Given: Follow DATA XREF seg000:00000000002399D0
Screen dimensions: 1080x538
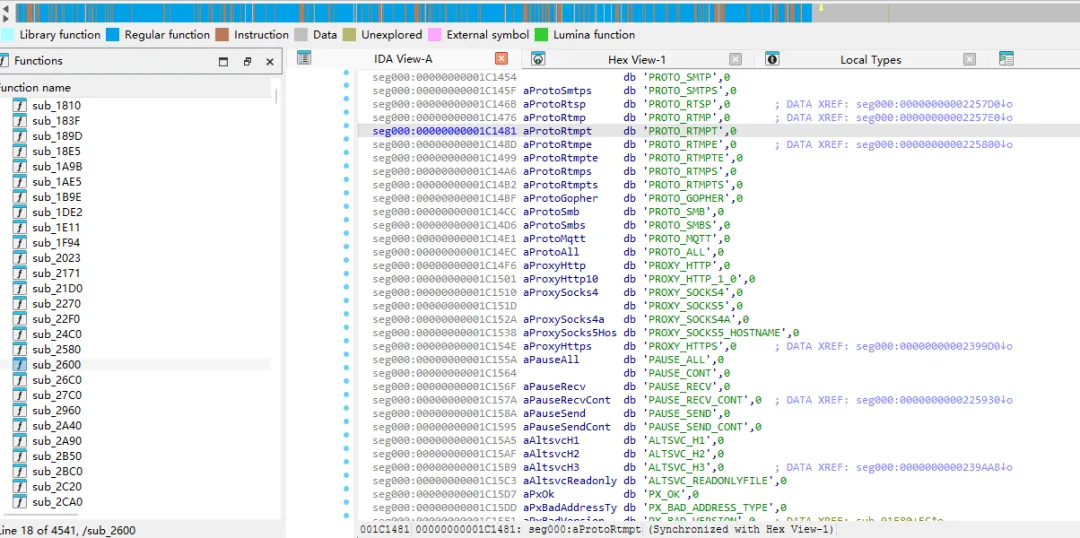Looking at the screenshot, I should coord(935,346).
